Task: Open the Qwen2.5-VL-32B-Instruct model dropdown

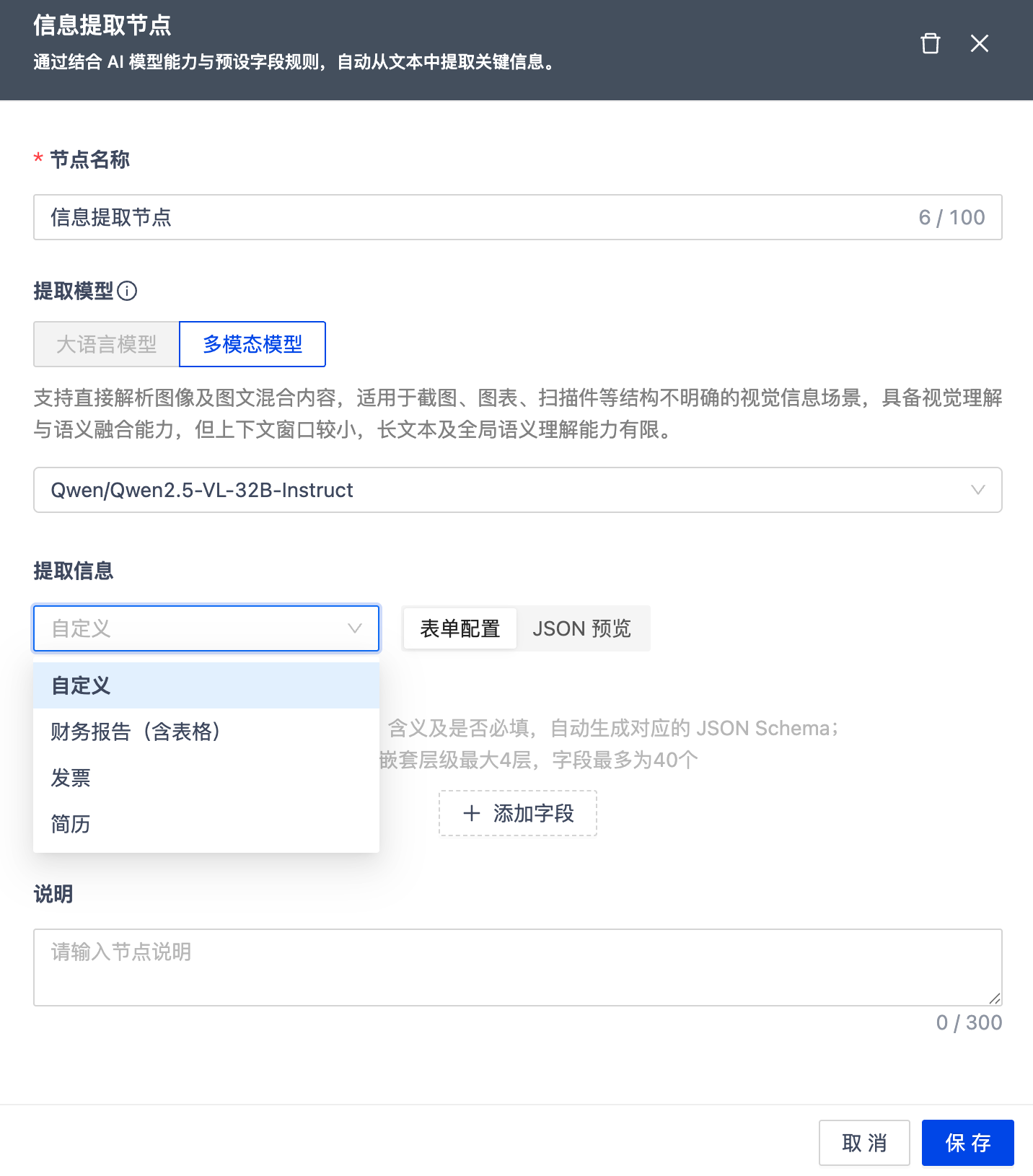Action: coord(505,490)
